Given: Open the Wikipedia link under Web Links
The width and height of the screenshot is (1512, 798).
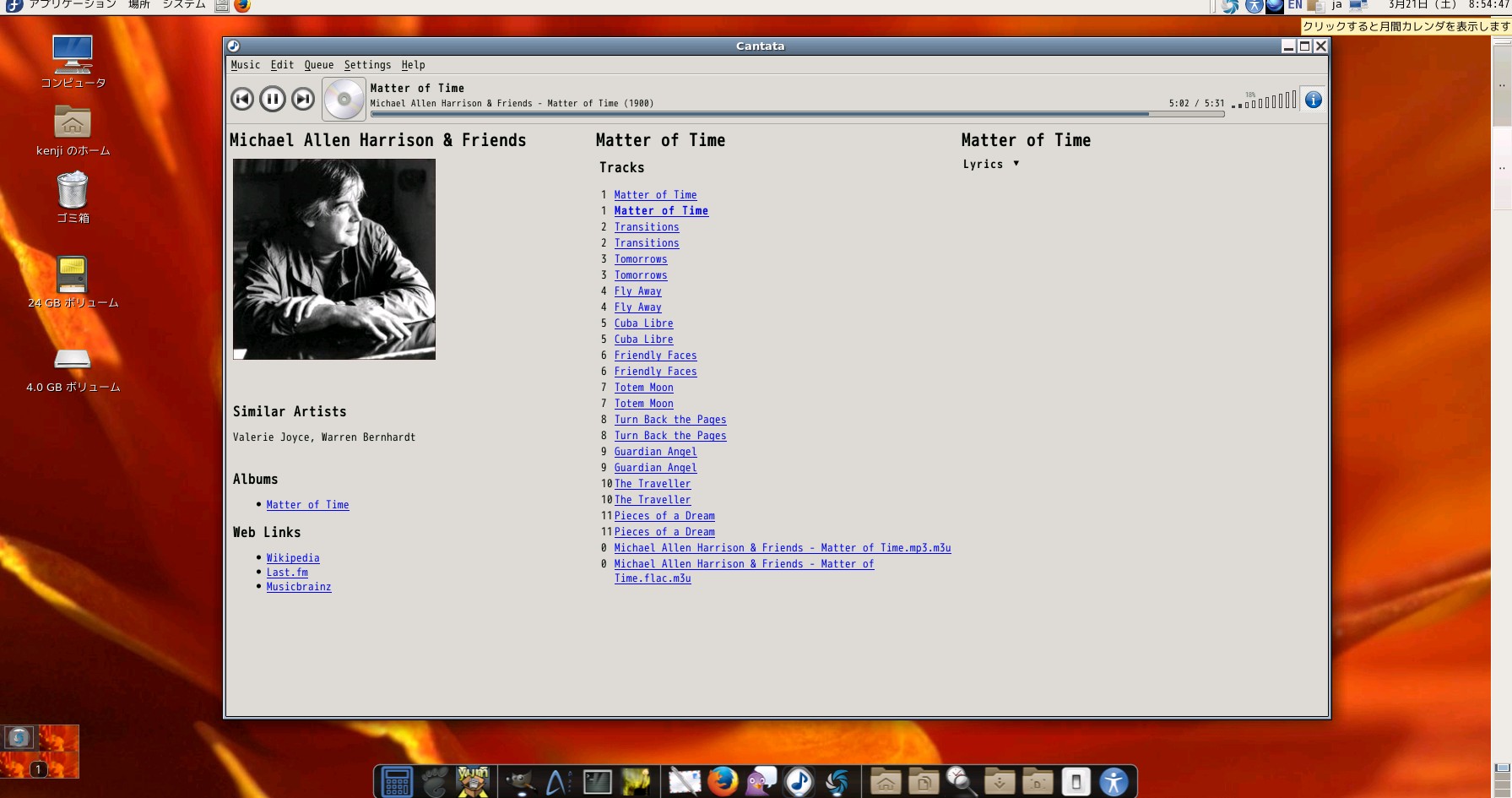Looking at the screenshot, I should point(293,557).
